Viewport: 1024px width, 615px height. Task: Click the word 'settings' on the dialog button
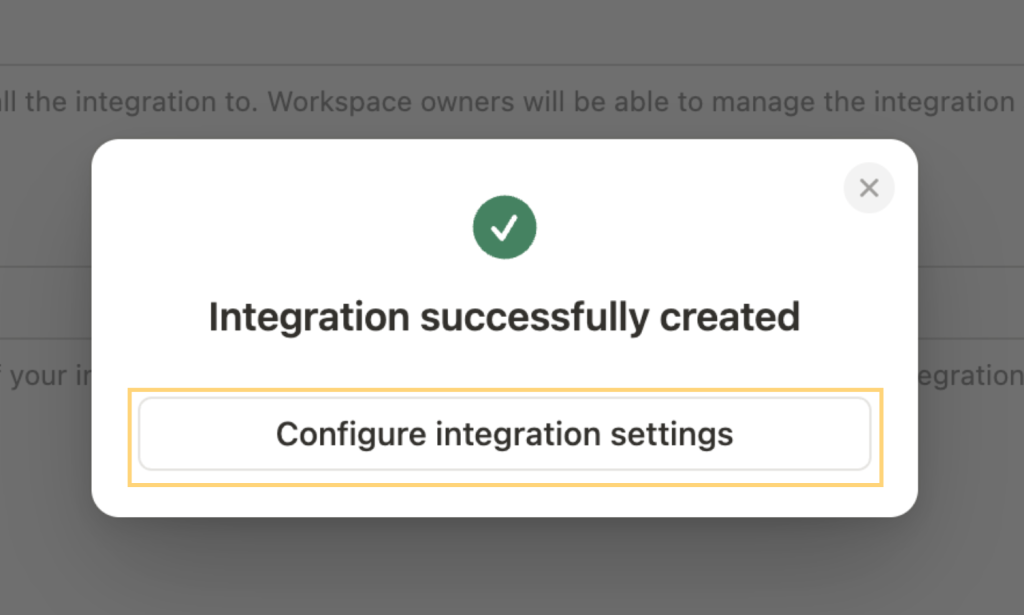(x=671, y=435)
